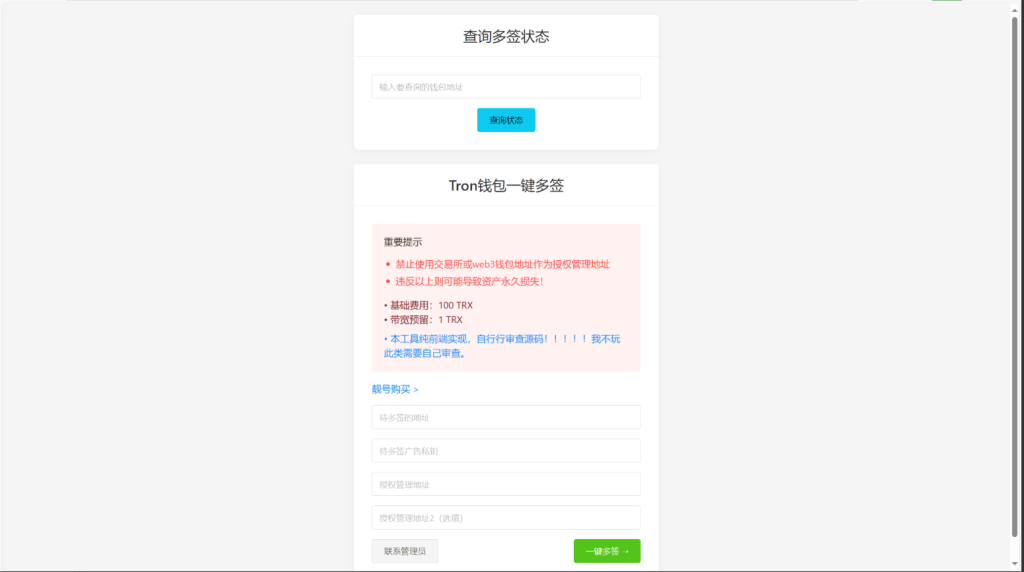Viewport: 1024px width, 572px height.
Task: Click the red warning starting 禁止使用交易所
Action: pos(502,264)
